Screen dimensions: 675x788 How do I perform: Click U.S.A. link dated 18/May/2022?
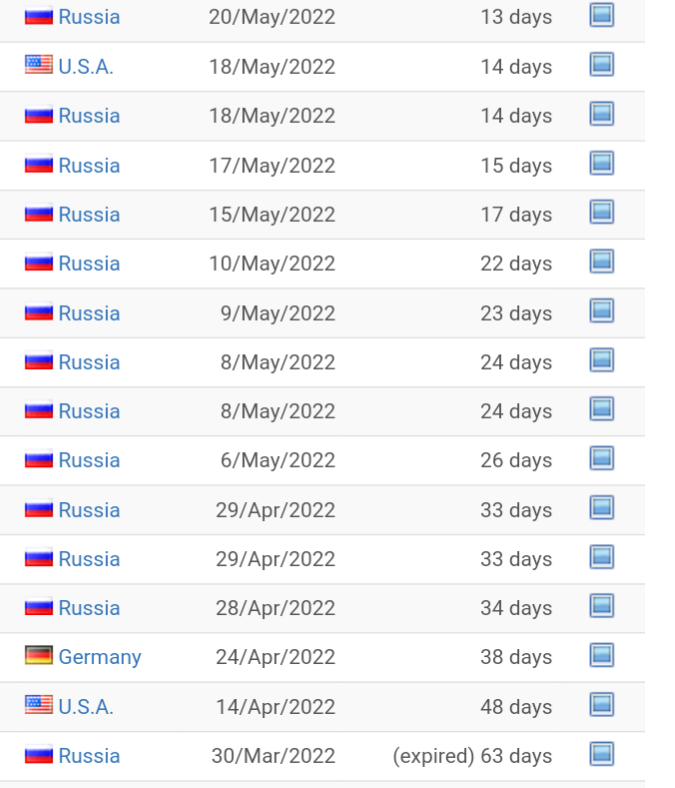point(85,67)
